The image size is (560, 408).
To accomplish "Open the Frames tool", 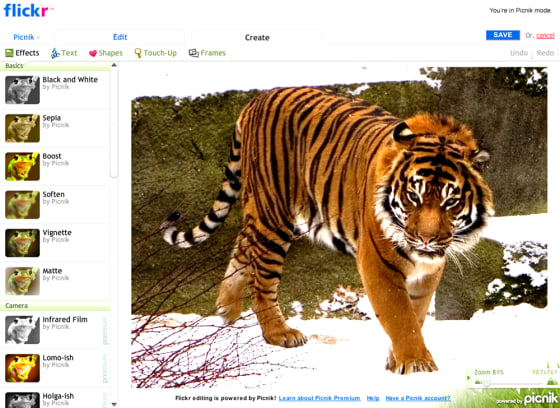I will coord(207,53).
